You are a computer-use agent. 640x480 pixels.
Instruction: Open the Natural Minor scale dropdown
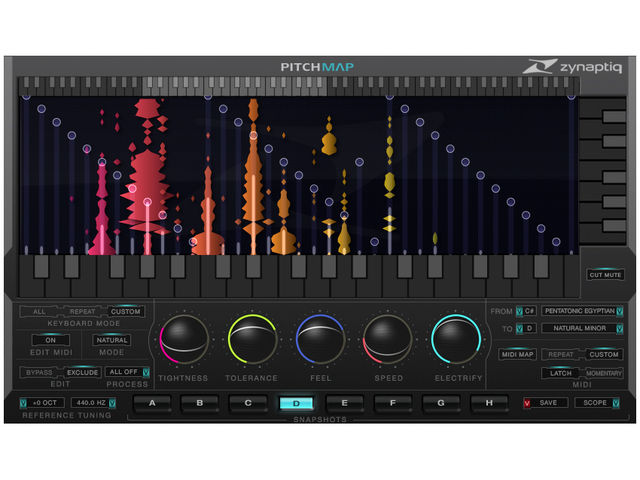point(582,328)
